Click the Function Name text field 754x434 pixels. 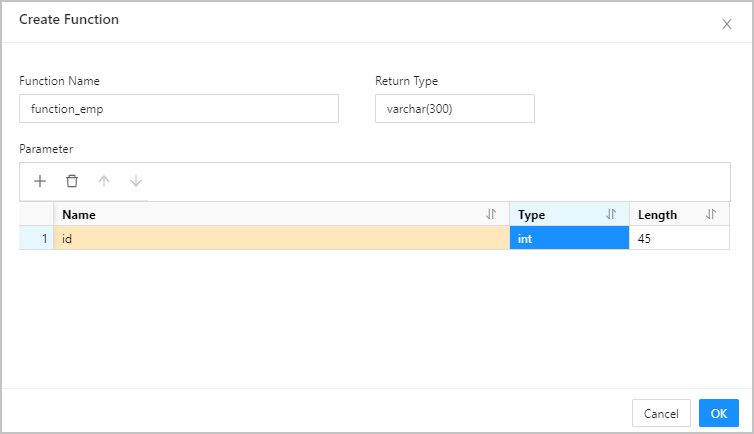[179, 109]
